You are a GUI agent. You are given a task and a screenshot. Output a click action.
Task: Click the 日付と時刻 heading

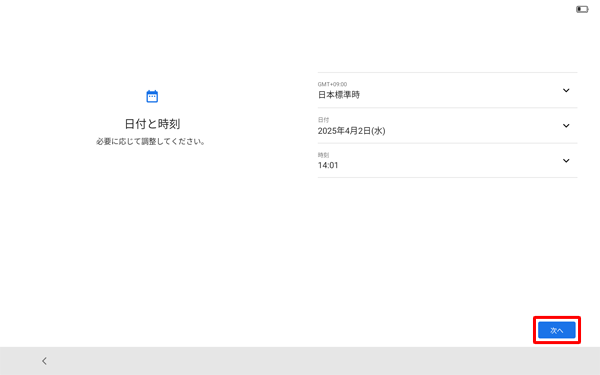(152, 124)
